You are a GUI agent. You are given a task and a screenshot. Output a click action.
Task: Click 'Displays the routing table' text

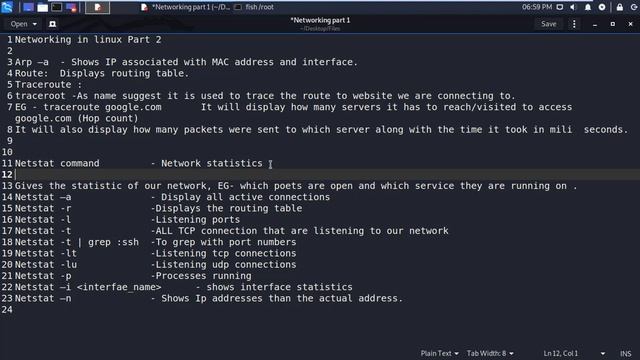point(229,208)
